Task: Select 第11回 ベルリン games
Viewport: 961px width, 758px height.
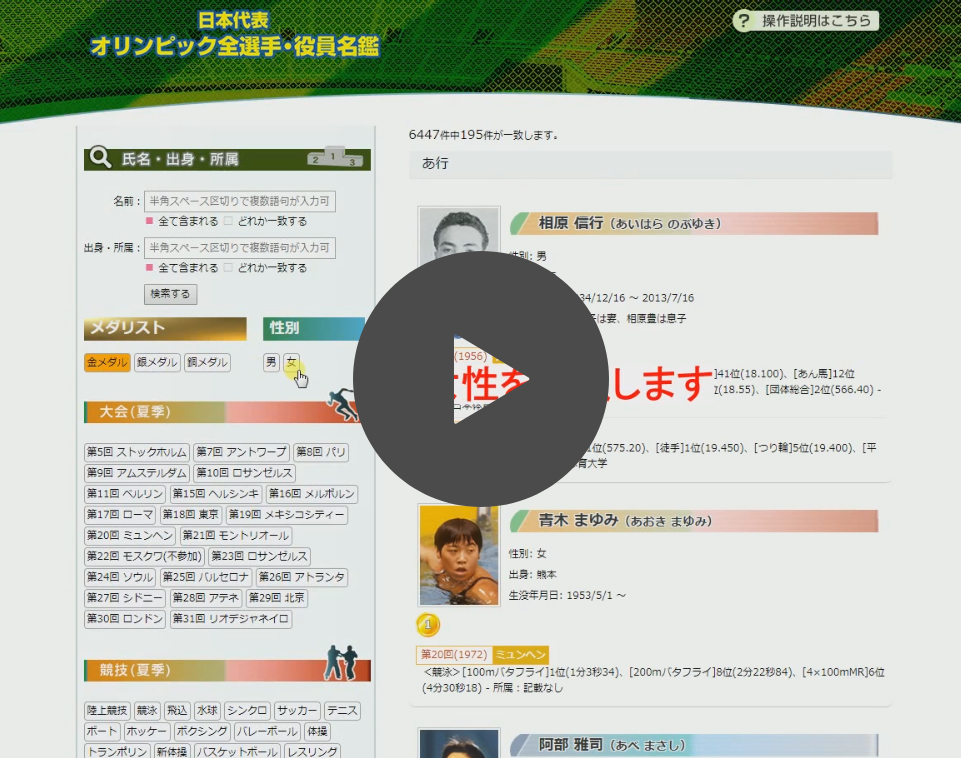Action: (125, 494)
